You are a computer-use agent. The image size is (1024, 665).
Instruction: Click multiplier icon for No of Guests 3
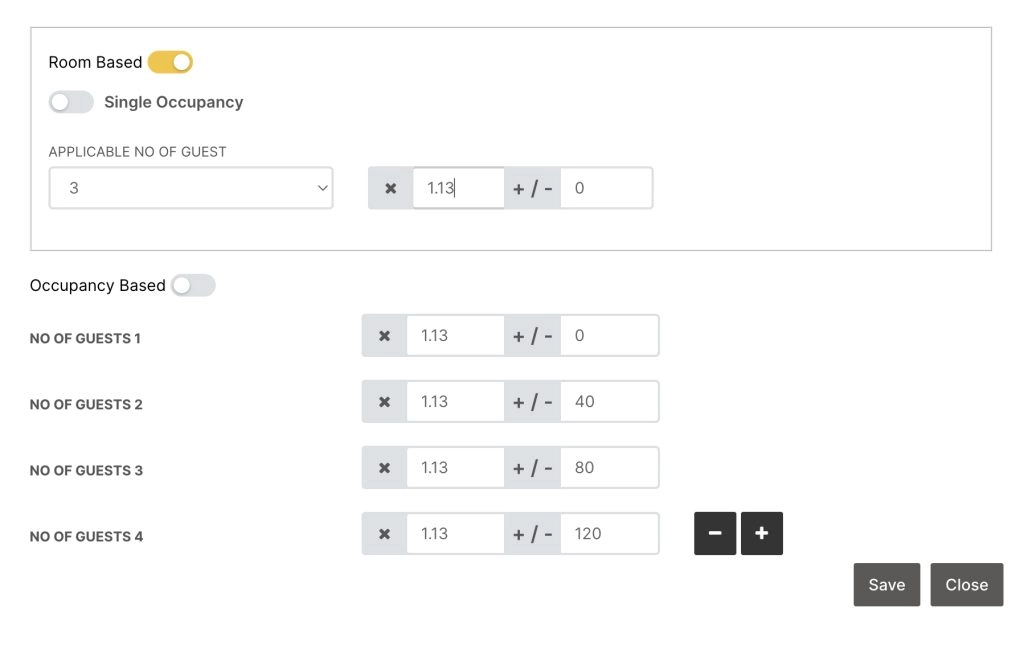(385, 468)
